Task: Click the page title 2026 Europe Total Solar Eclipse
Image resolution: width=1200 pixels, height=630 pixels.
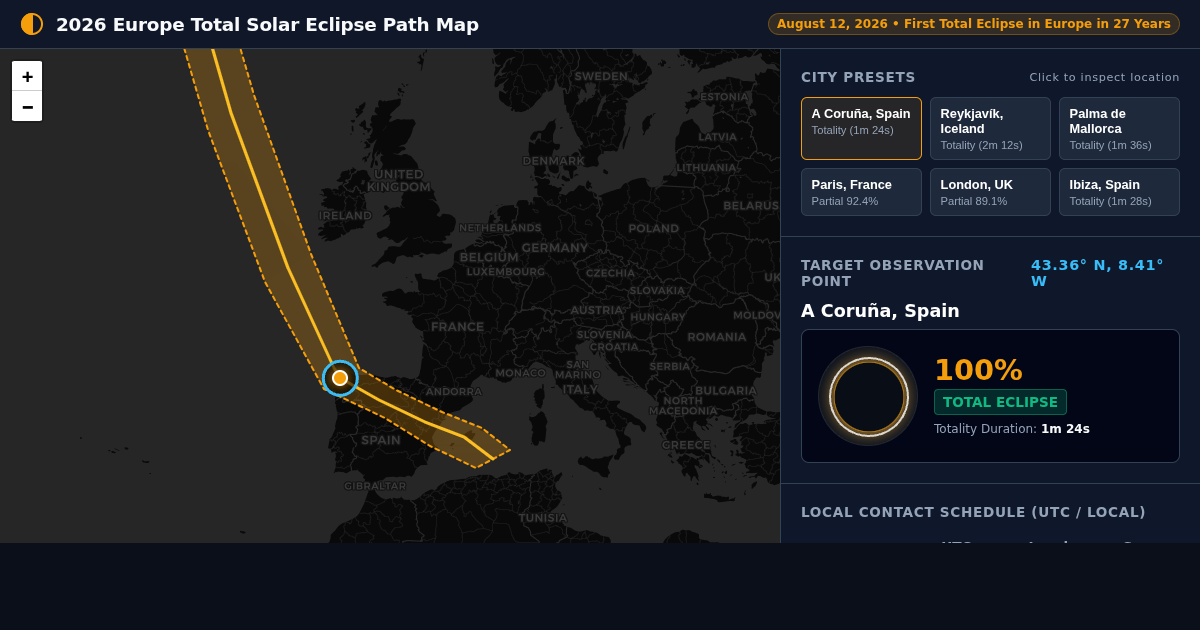Action: pyautogui.click(x=267, y=25)
